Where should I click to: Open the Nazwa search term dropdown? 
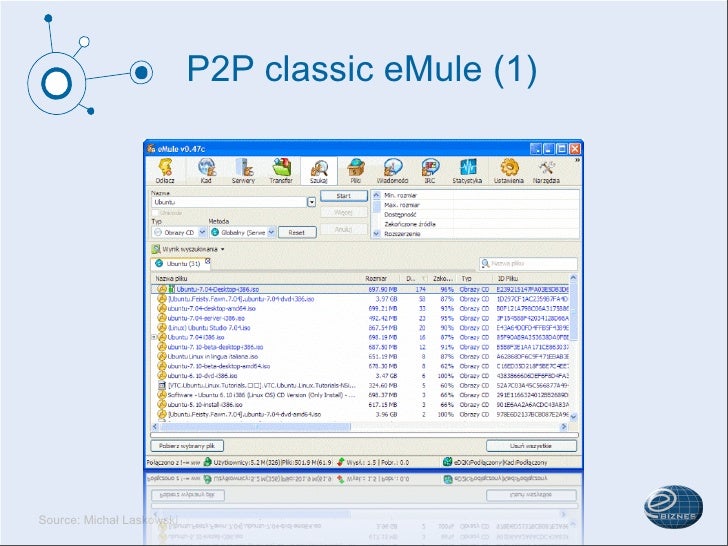point(312,202)
